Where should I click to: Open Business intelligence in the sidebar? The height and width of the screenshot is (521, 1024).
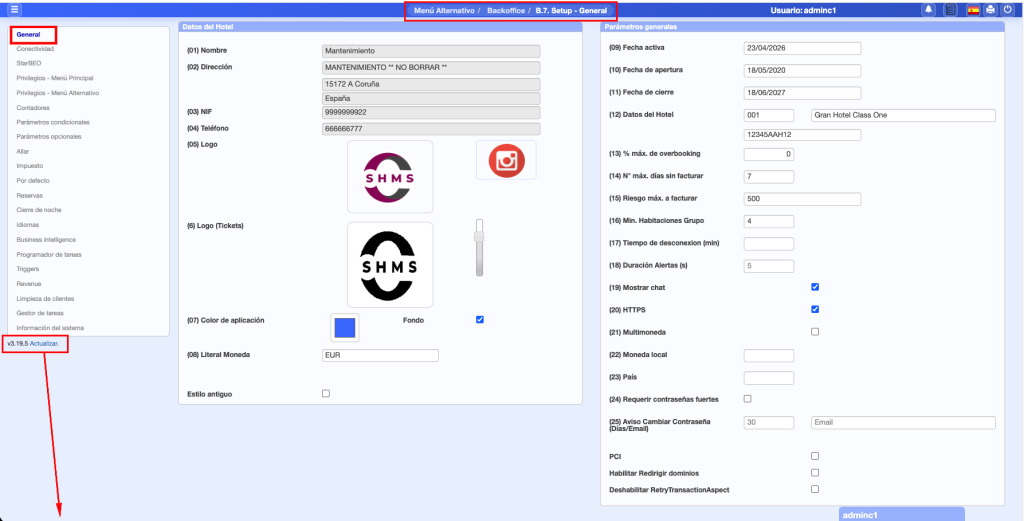(46, 240)
